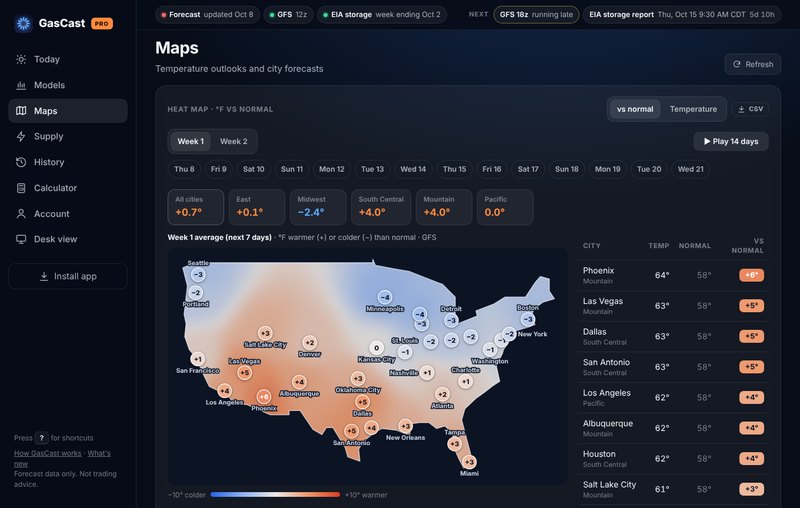The width and height of the screenshot is (800, 508).
Task: Click the Calculator icon in sidebar
Action: point(21,188)
